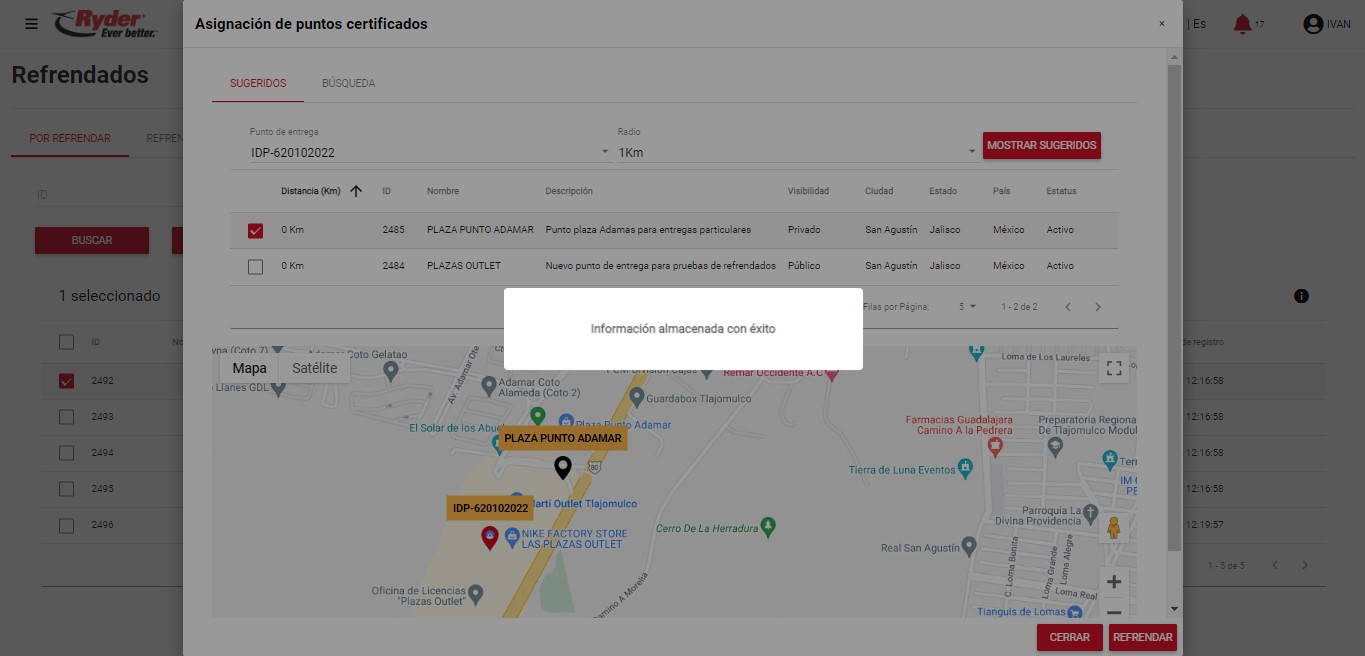
Task: Open the Radio 1Km dropdown
Action: point(971,152)
